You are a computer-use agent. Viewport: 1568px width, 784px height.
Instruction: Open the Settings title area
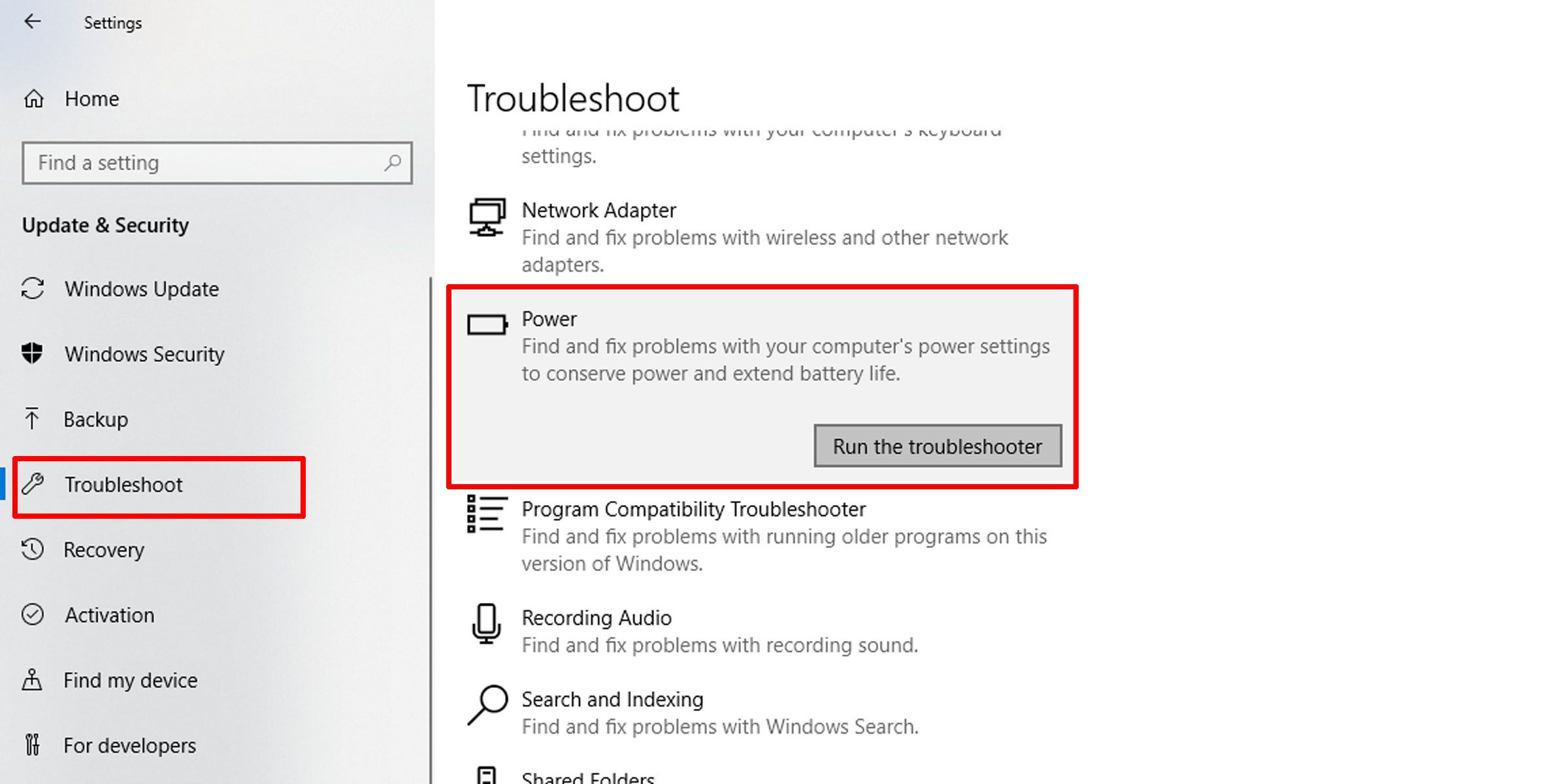(x=113, y=23)
